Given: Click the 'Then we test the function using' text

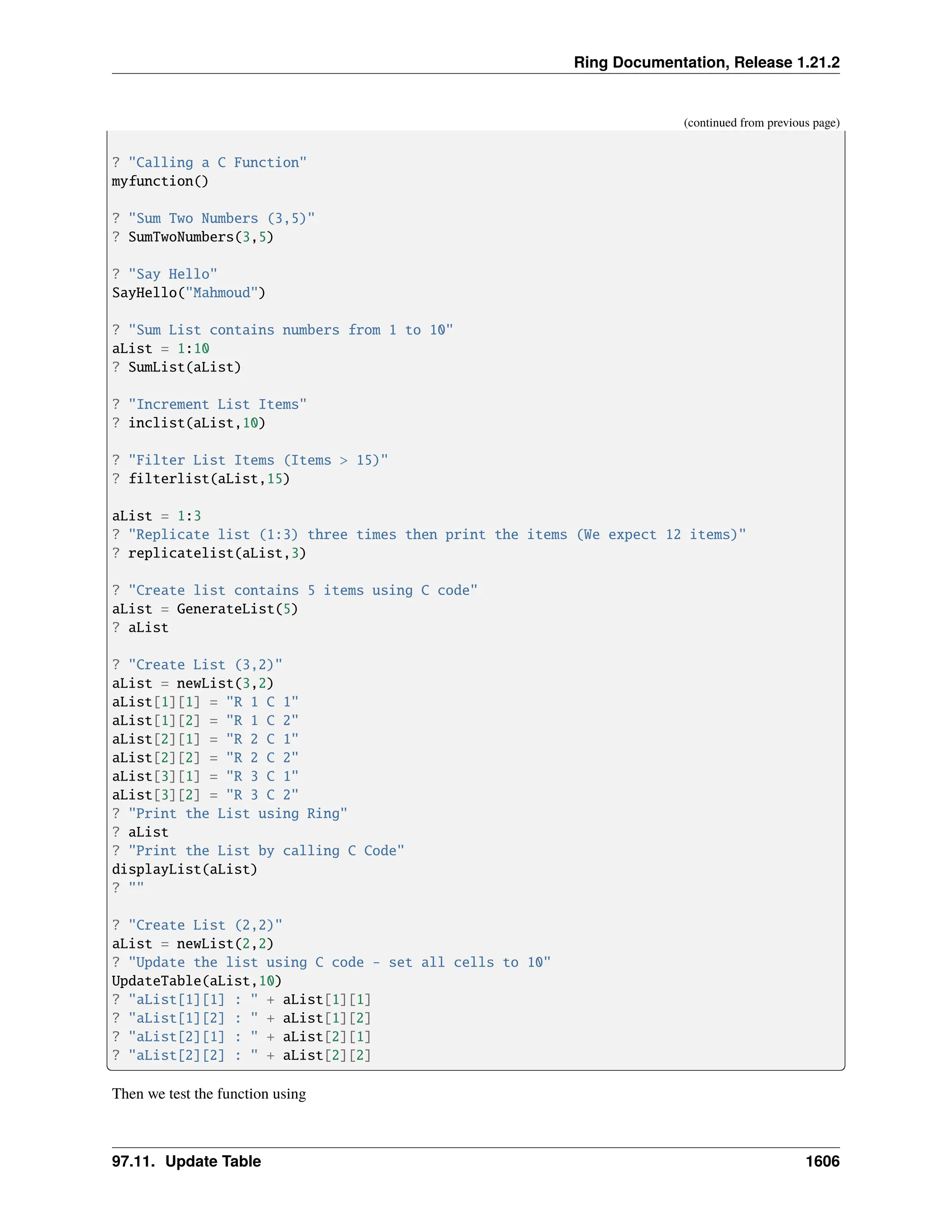Looking at the screenshot, I should click(209, 1094).
